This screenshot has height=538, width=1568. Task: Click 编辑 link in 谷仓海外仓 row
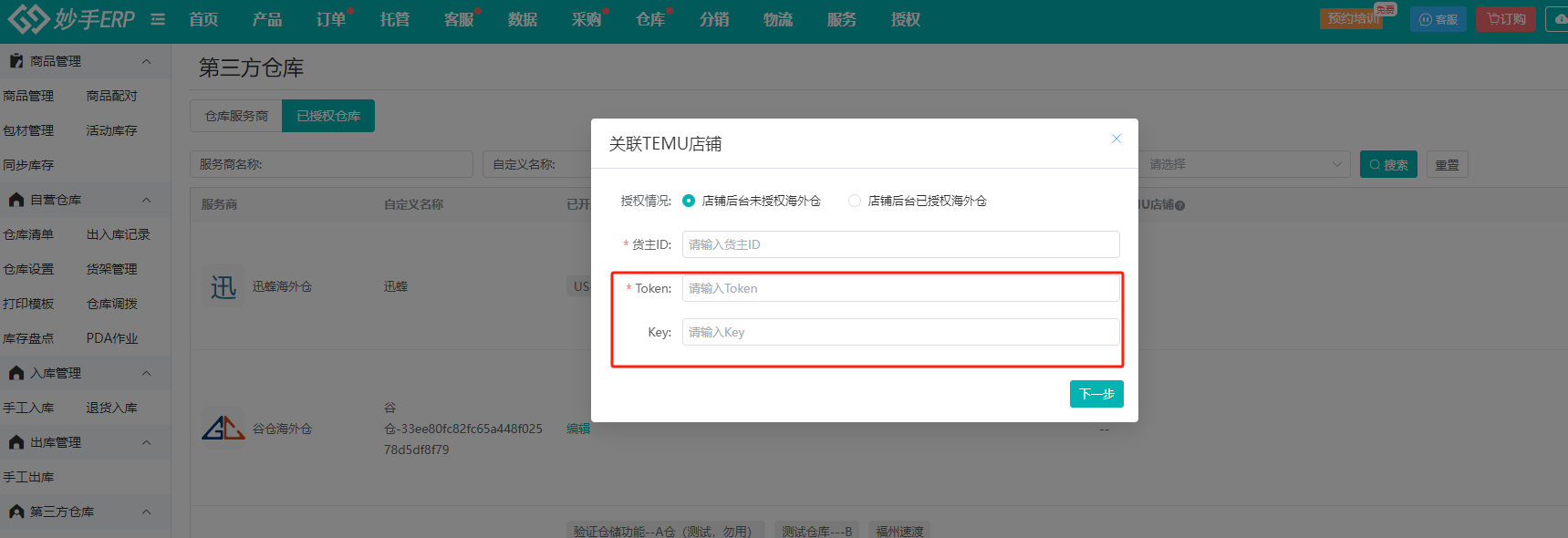pos(578,429)
